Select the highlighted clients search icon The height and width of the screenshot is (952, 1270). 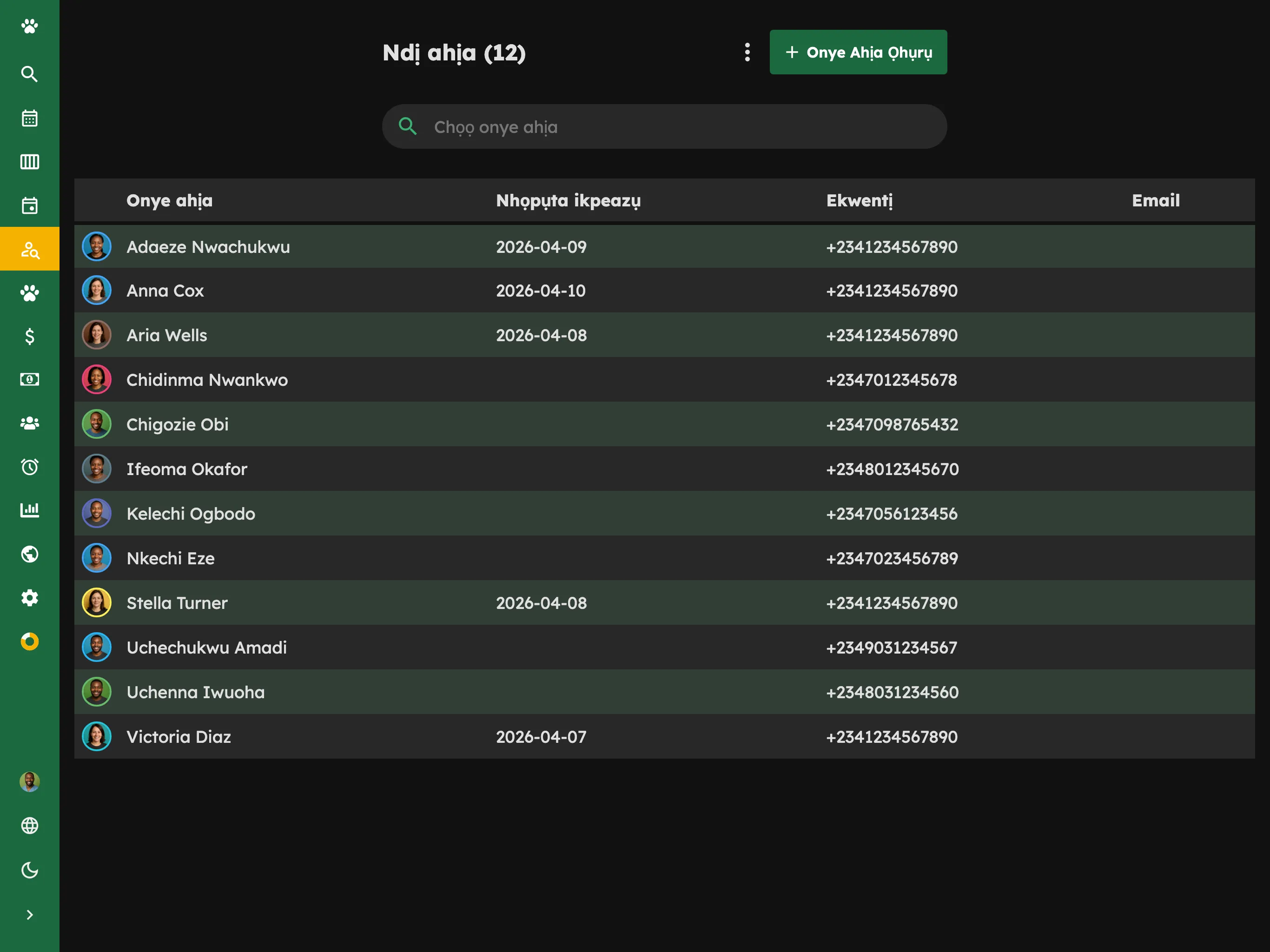coord(29,249)
